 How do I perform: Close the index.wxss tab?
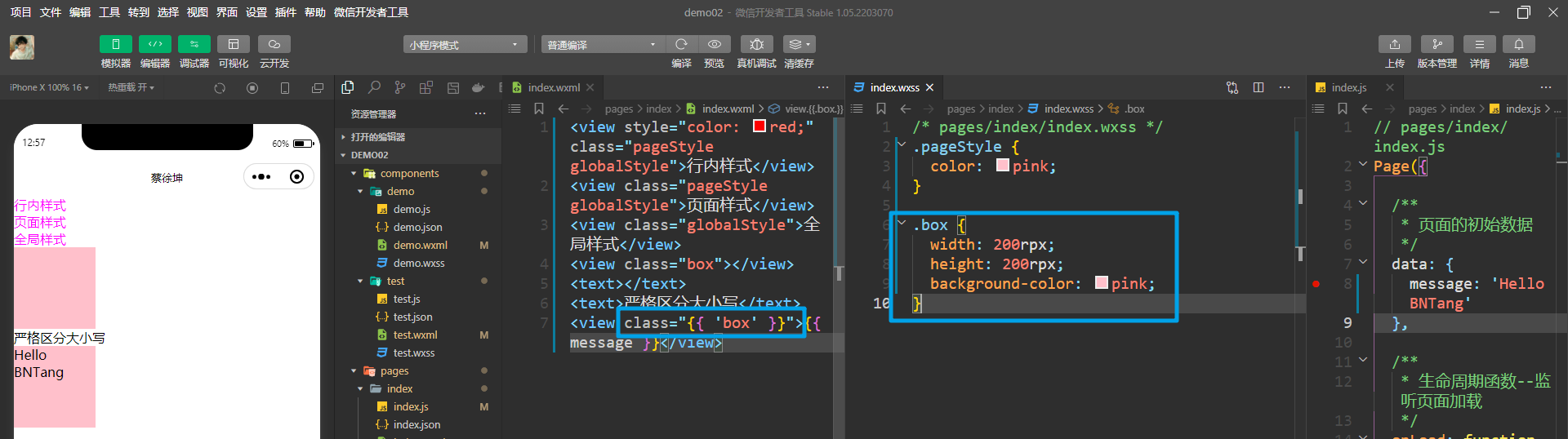[929, 87]
